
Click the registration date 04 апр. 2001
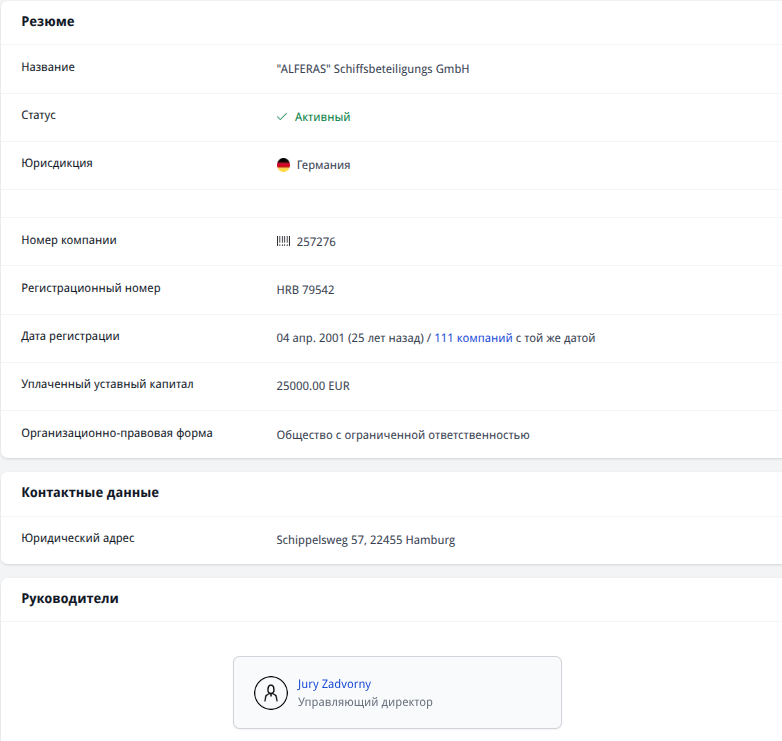pos(310,338)
